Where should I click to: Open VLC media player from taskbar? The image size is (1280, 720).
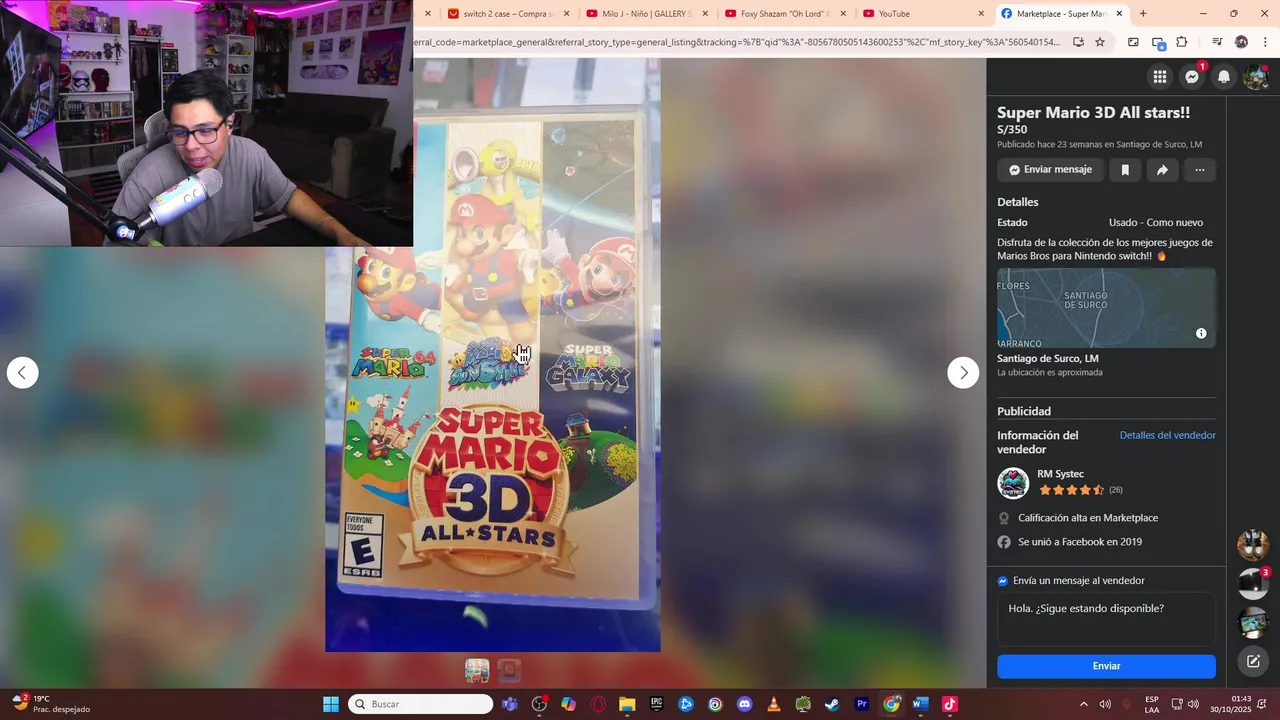773,704
